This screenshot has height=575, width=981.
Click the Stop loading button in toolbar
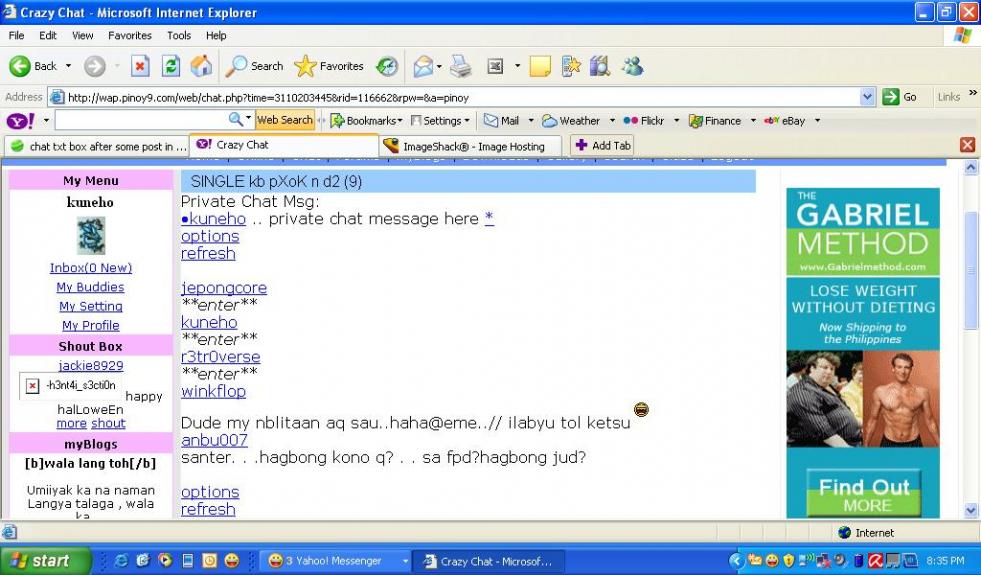pyautogui.click(x=140, y=66)
